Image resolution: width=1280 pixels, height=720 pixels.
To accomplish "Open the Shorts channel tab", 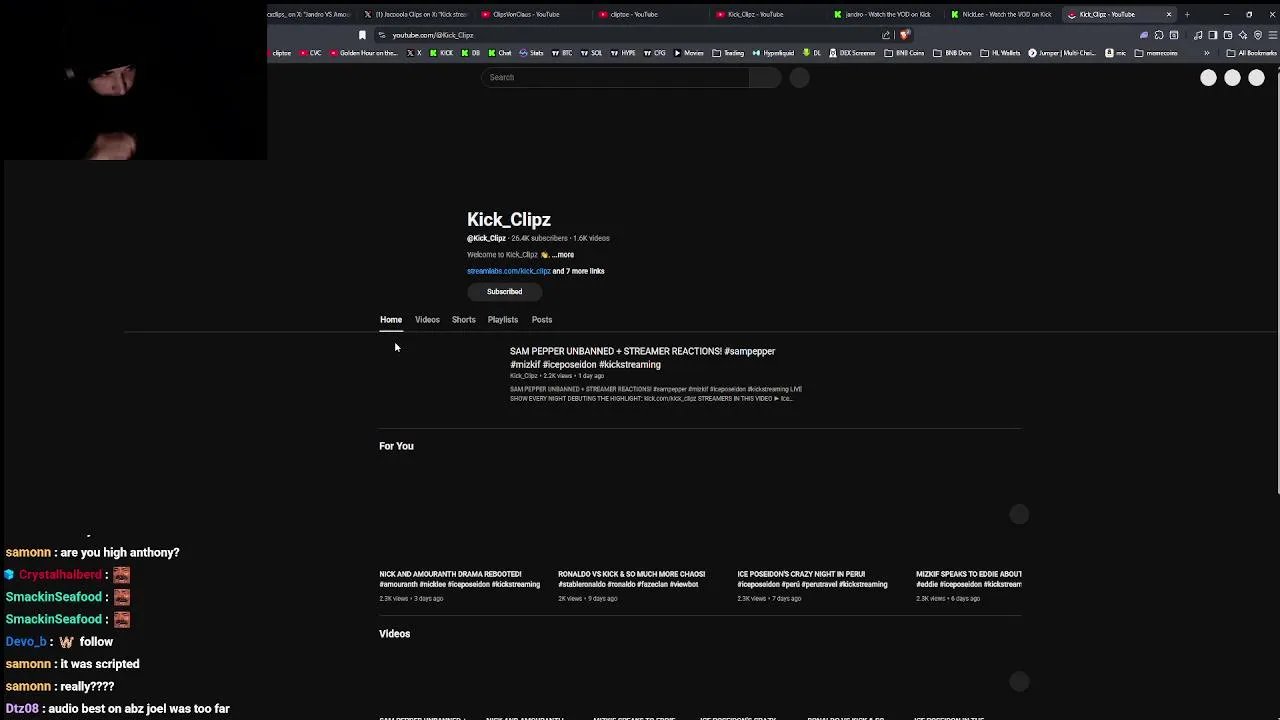I will tap(463, 320).
